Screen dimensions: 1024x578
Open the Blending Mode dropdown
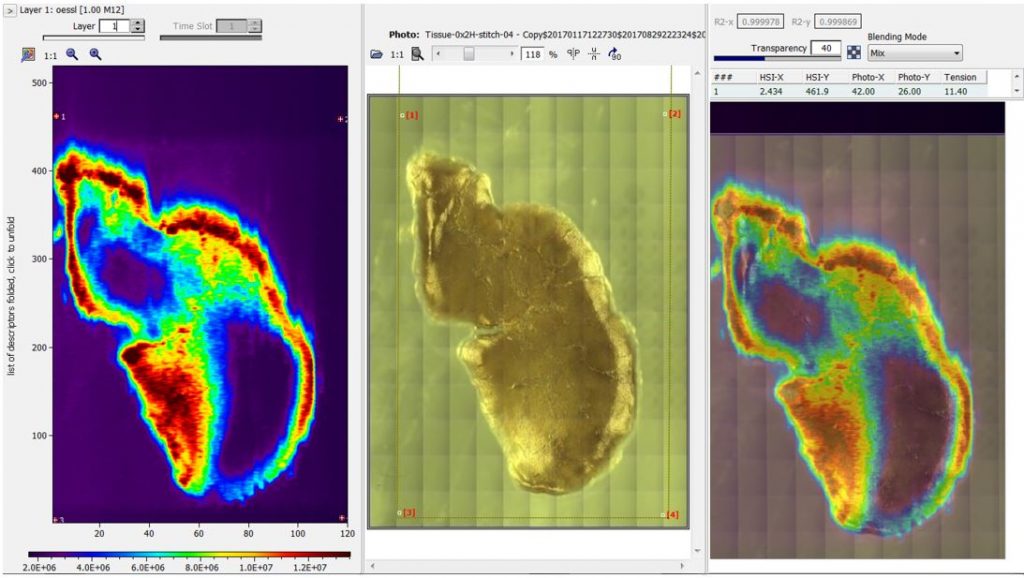click(915, 53)
